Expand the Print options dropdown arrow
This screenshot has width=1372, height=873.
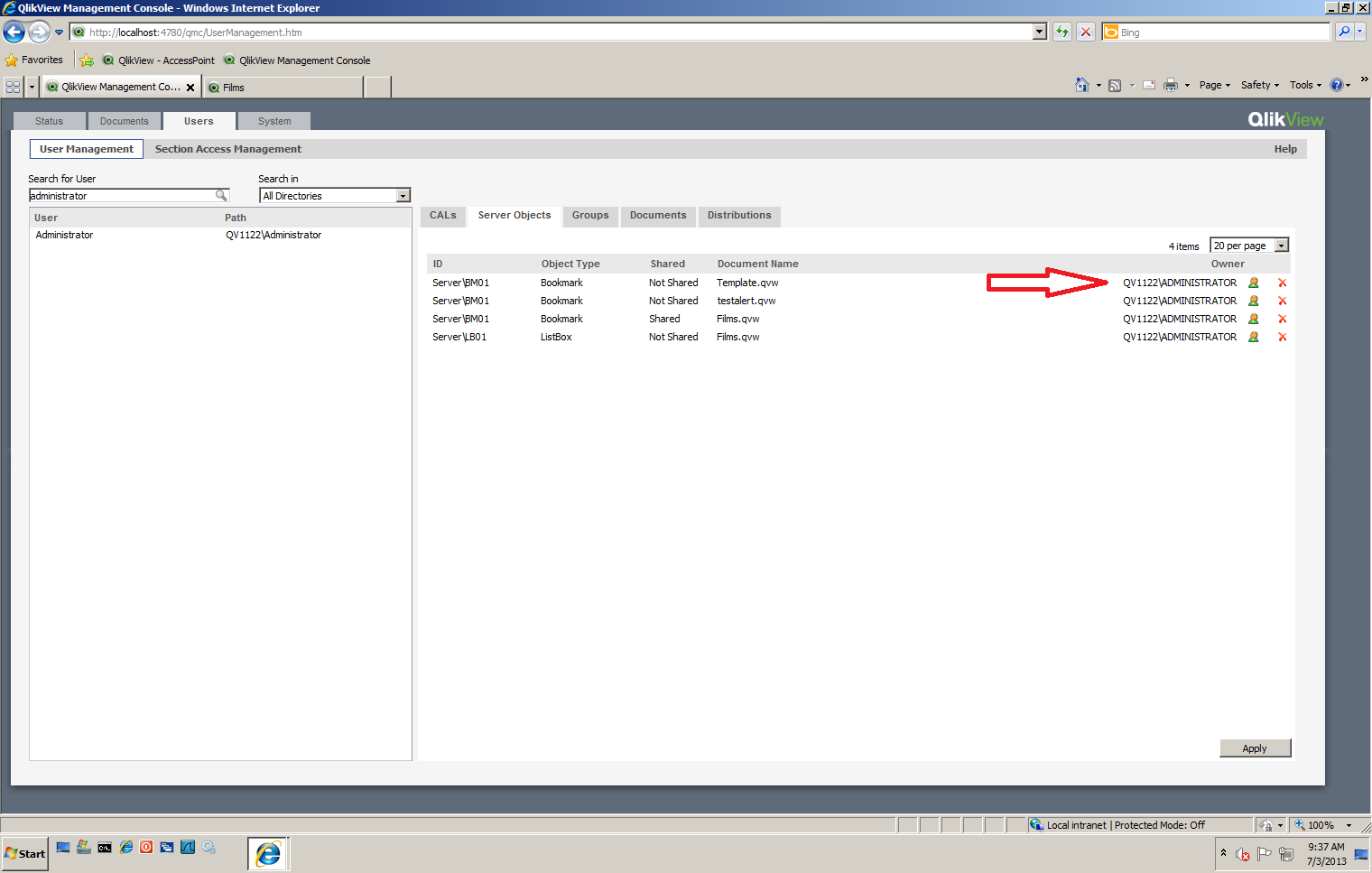(1187, 86)
